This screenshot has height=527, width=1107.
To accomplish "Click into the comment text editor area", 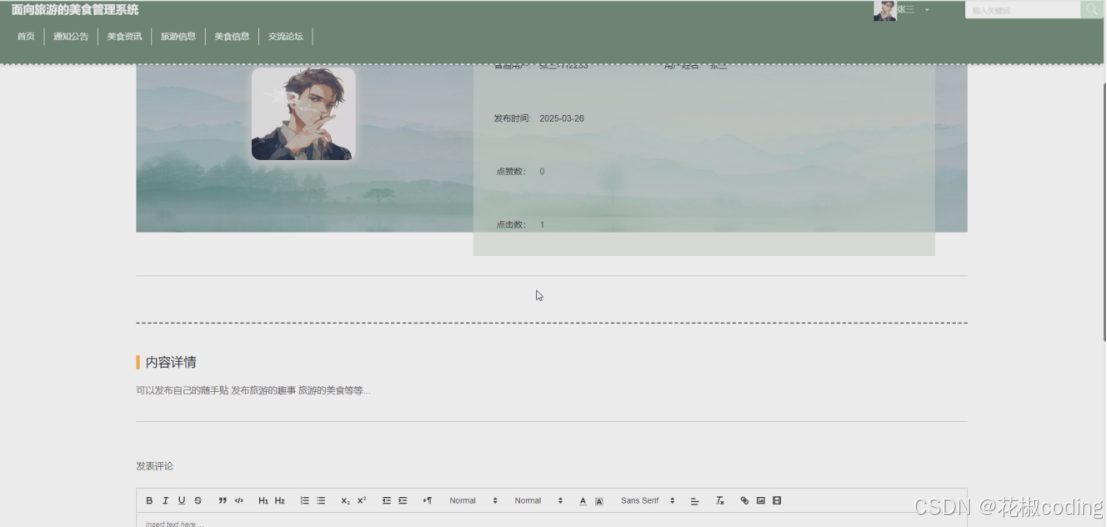I will 551,521.
